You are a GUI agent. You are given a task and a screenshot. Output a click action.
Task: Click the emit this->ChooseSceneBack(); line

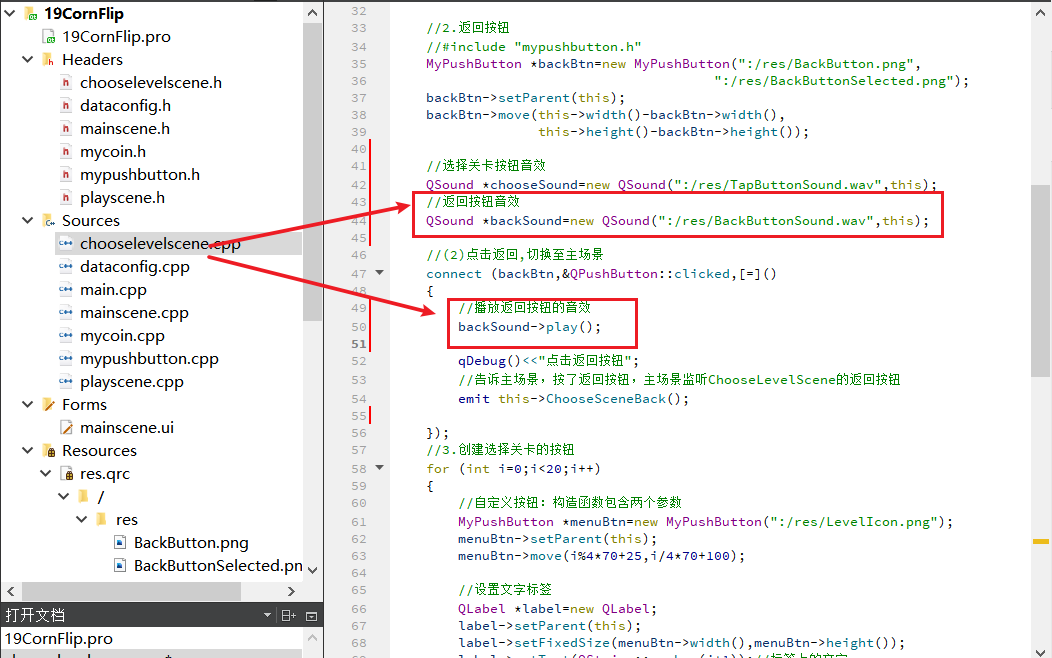pyautogui.click(x=573, y=398)
